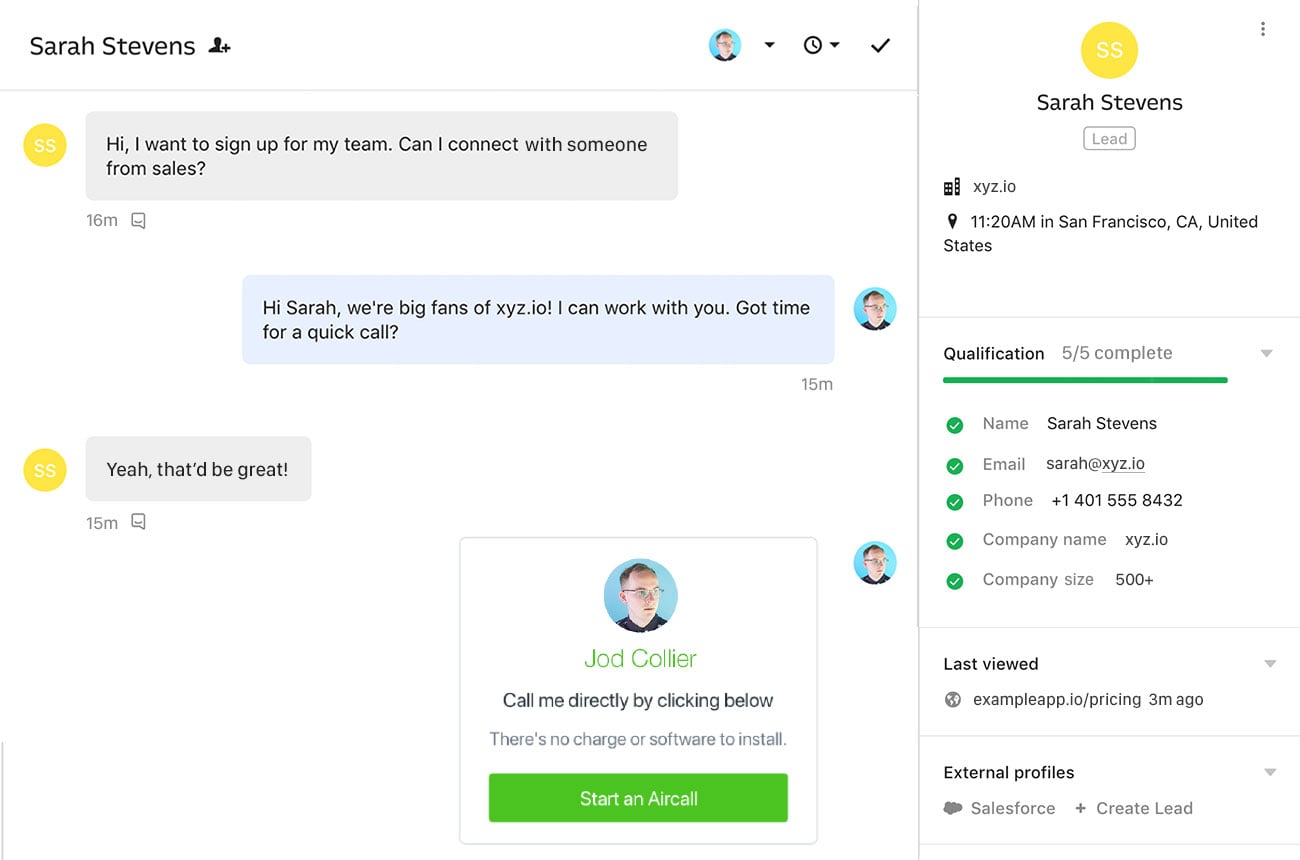Click the assigned agent avatar in header
1300x860 pixels.
(725, 45)
